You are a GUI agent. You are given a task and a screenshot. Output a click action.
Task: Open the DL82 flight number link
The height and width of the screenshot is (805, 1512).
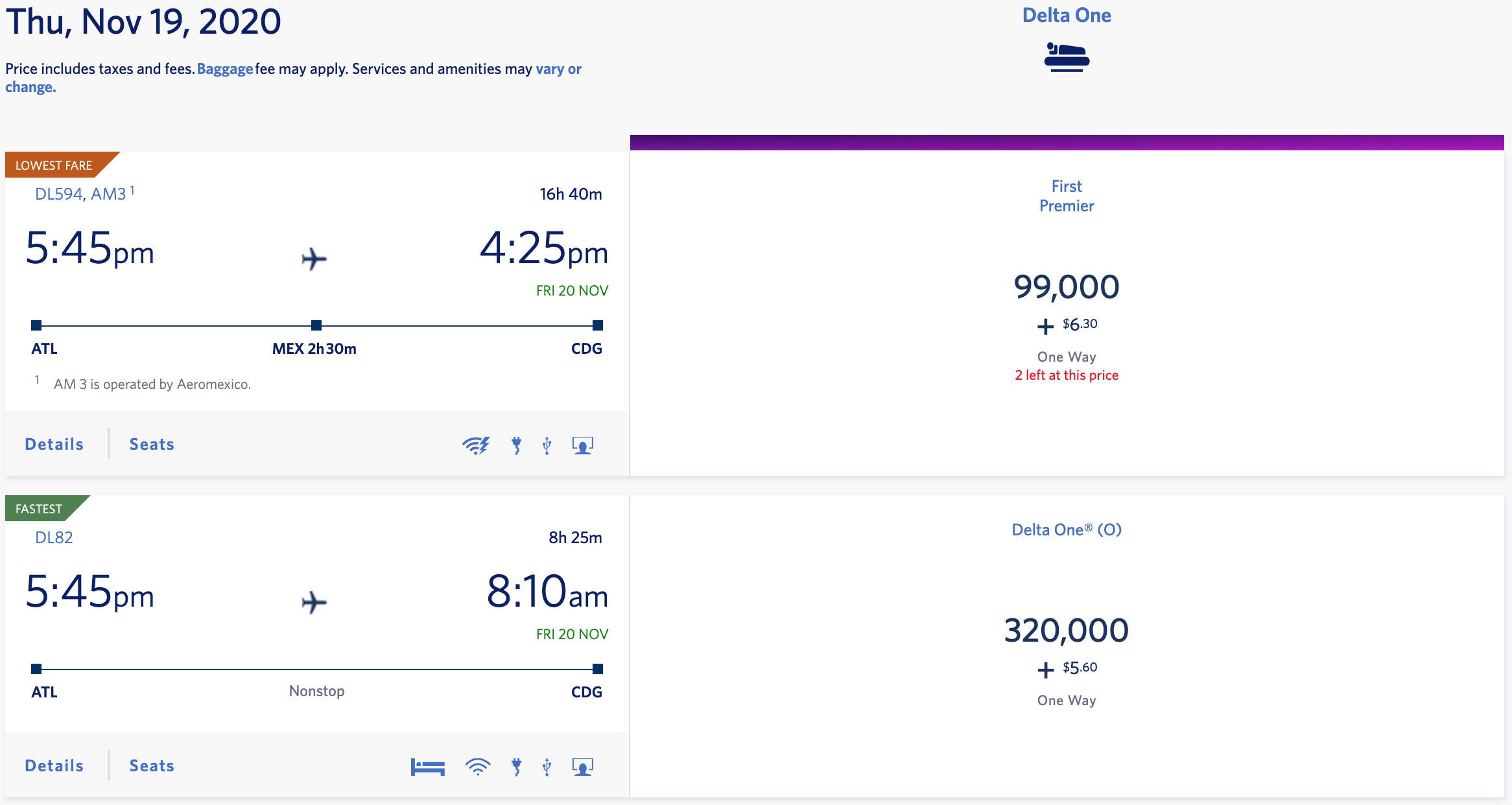(54, 538)
